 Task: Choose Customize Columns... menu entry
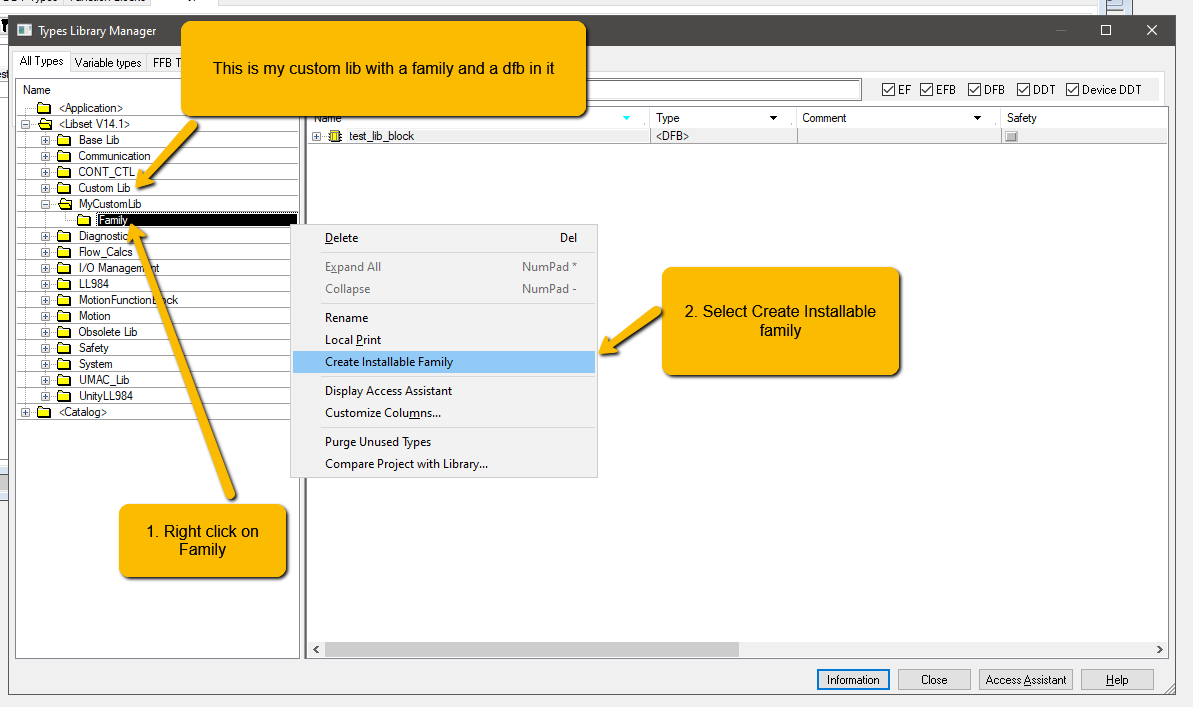444,413
